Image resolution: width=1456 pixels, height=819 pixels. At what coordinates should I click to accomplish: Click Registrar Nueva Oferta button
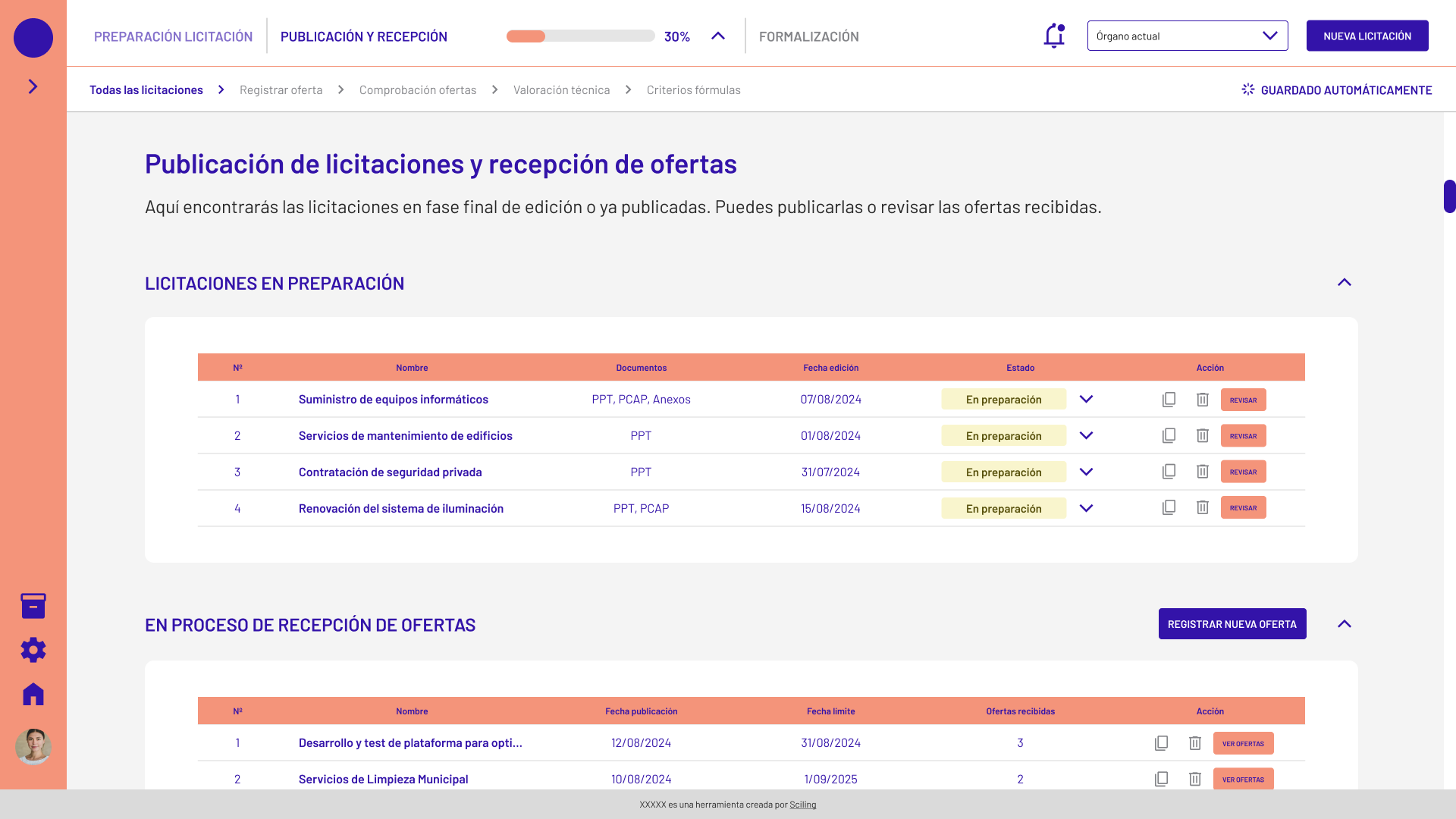pyautogui.click(x=1232, y=624)
